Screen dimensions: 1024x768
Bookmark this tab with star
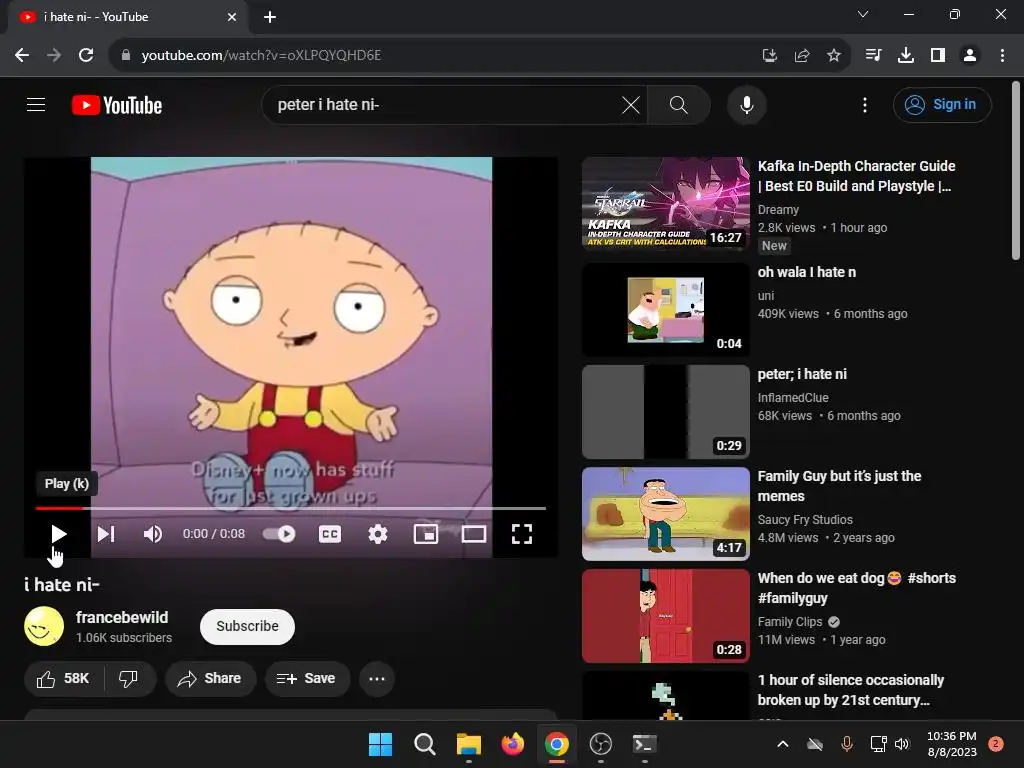[834, 56]
